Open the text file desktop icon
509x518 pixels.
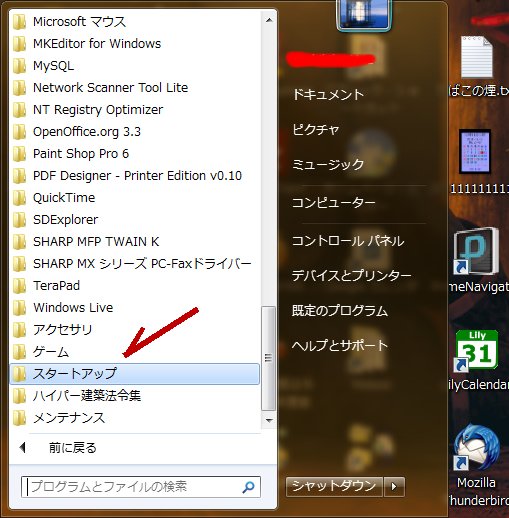click(x=476, y=57)
